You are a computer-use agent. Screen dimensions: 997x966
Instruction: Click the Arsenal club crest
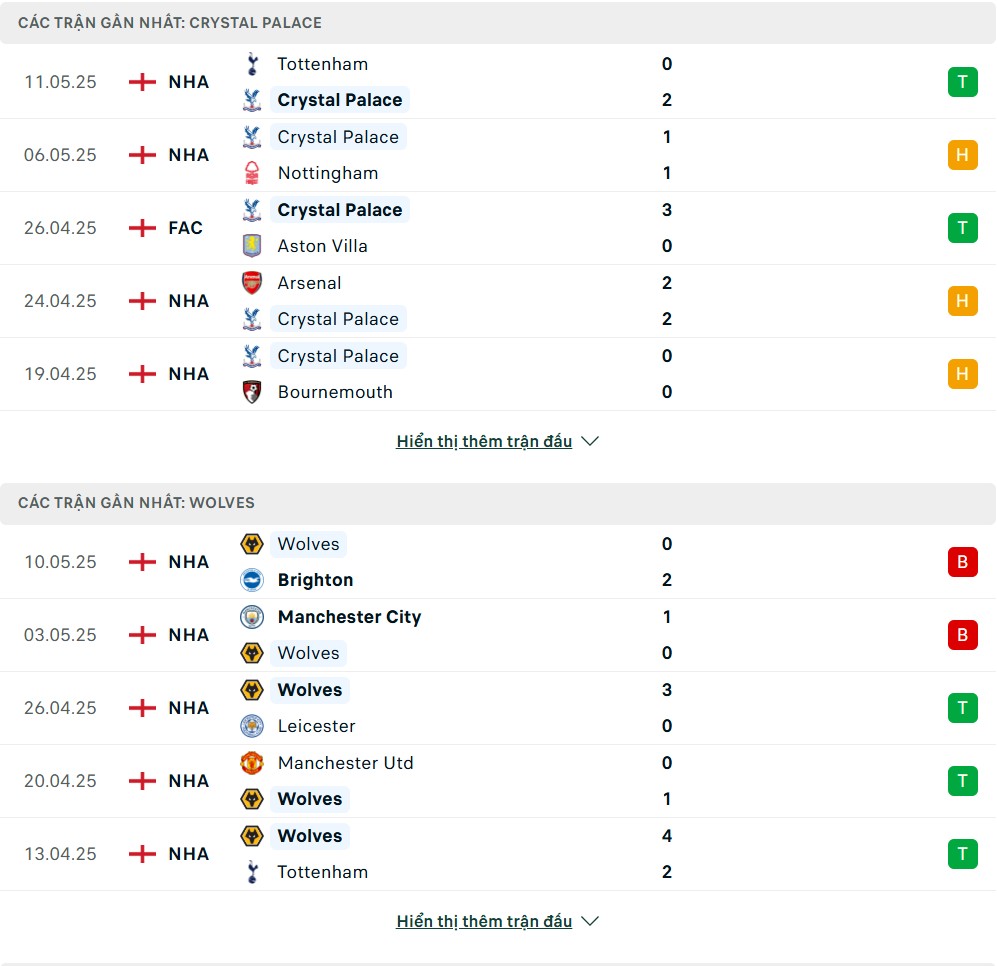(x=252, y=283)
